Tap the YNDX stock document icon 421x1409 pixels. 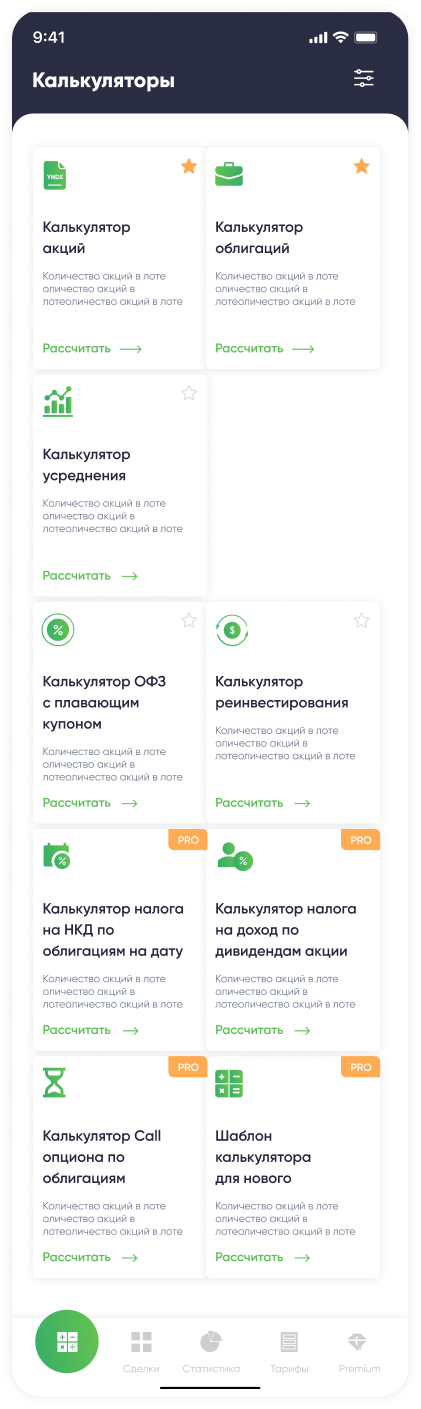(x=55, y=175)
